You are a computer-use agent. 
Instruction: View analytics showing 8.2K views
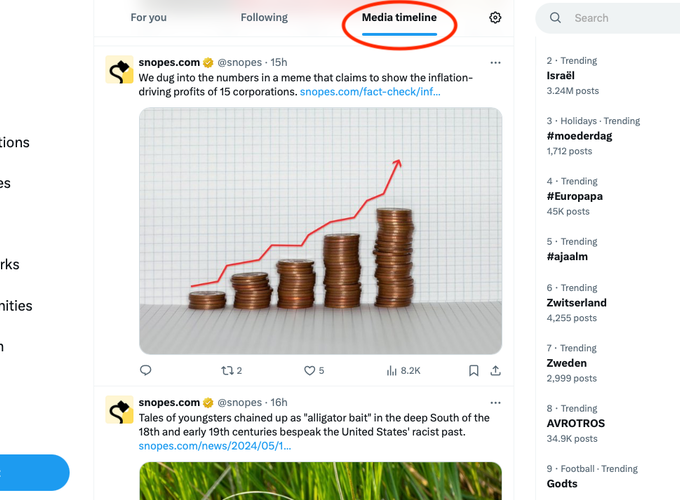point(403,370)
